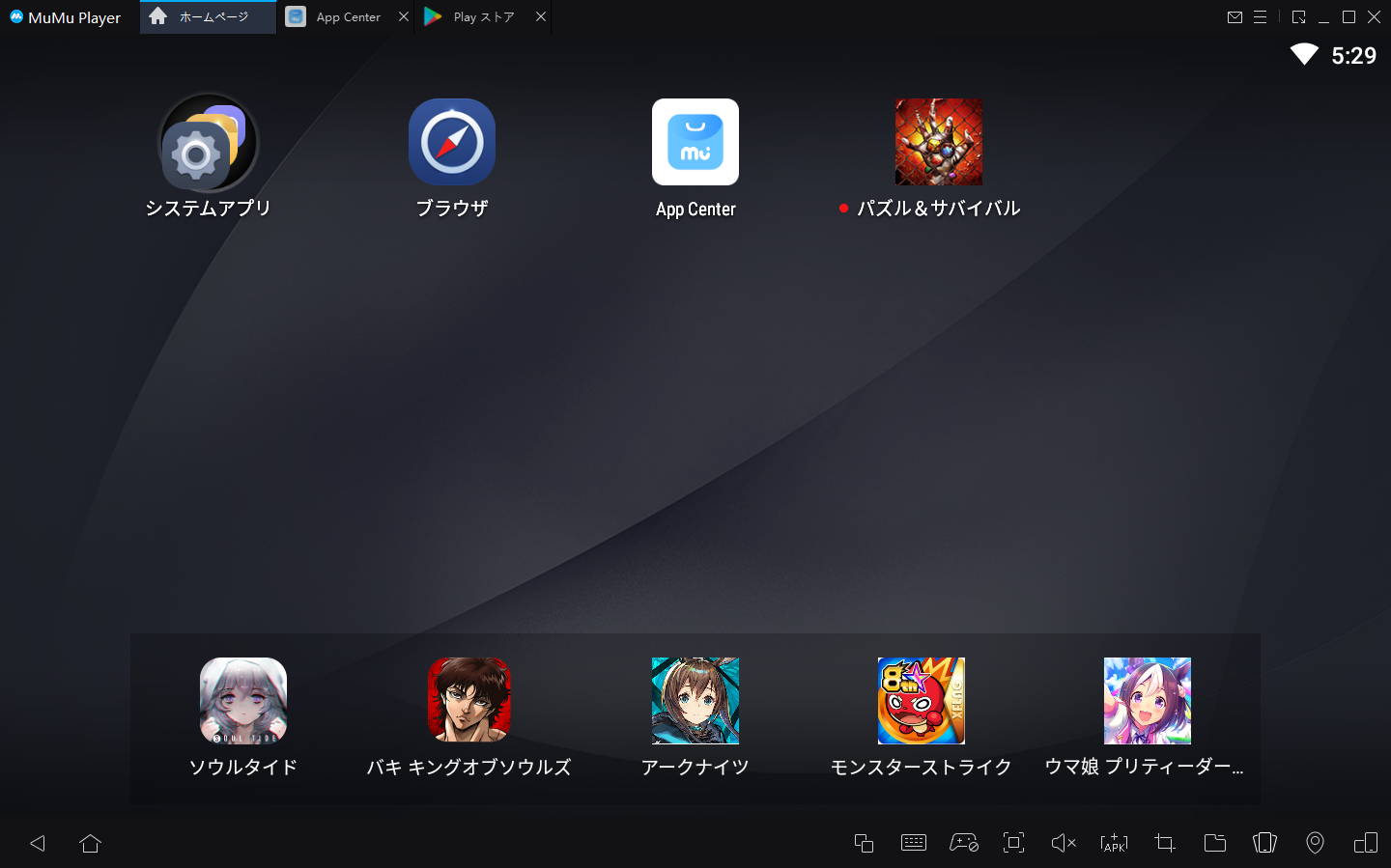Open the hamburger menu in title bar
The image size is (1391, 868).
[x=1260, y=16]
